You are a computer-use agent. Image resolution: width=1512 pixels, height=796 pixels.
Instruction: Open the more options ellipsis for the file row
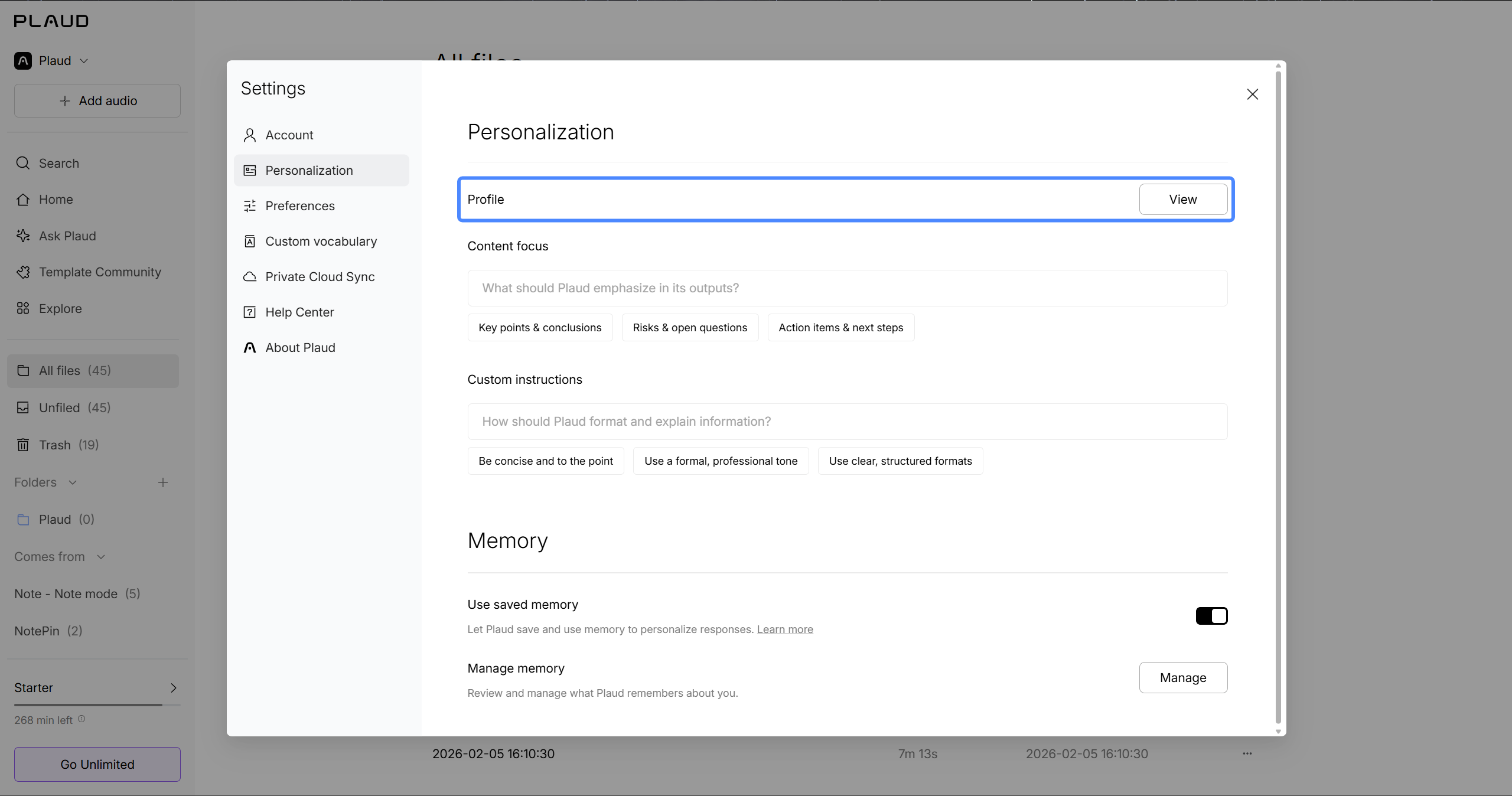(1247, 753)
